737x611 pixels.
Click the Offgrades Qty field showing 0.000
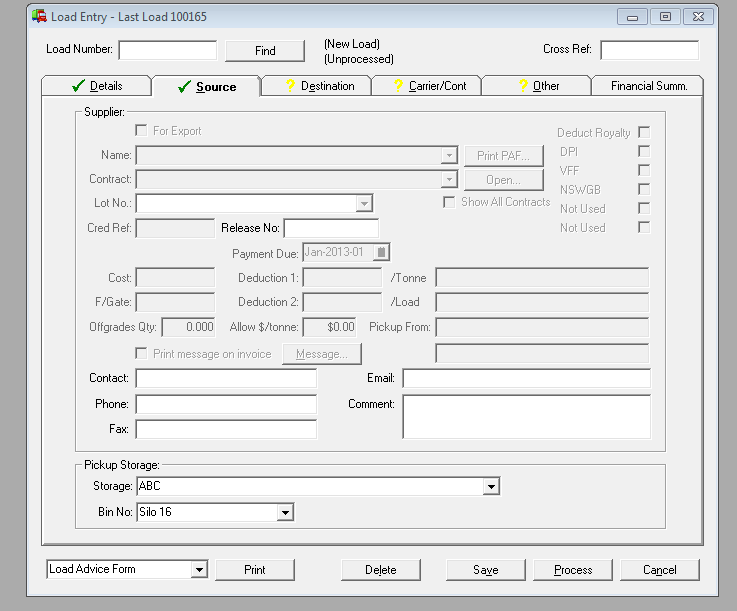pyautogui.click(x=188, y=327)
